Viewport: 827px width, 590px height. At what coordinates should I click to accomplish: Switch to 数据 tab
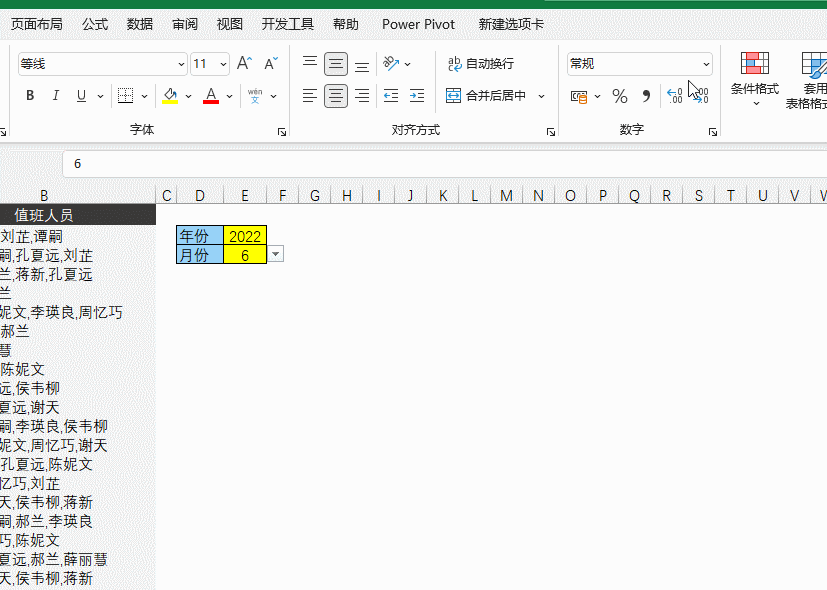[x=140, y=24]
